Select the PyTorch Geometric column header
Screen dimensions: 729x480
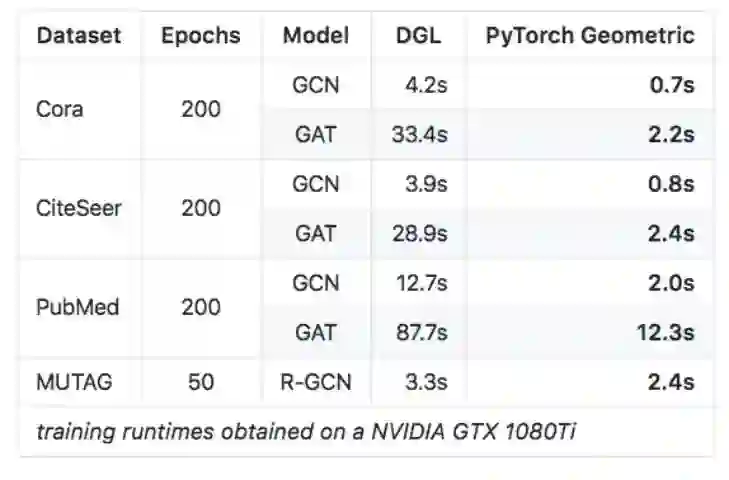click(x=589, y=36)
